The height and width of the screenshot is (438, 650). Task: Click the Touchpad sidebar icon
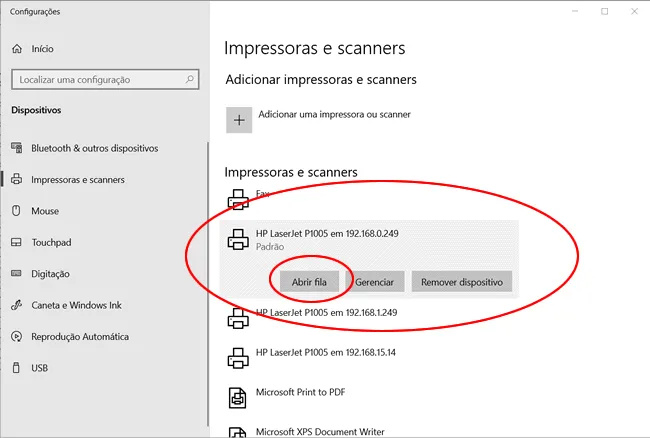pos(16,242)
